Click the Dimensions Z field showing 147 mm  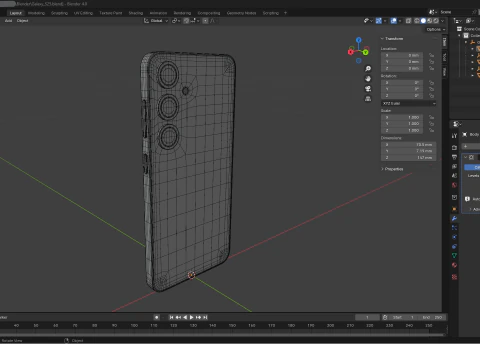409,157
